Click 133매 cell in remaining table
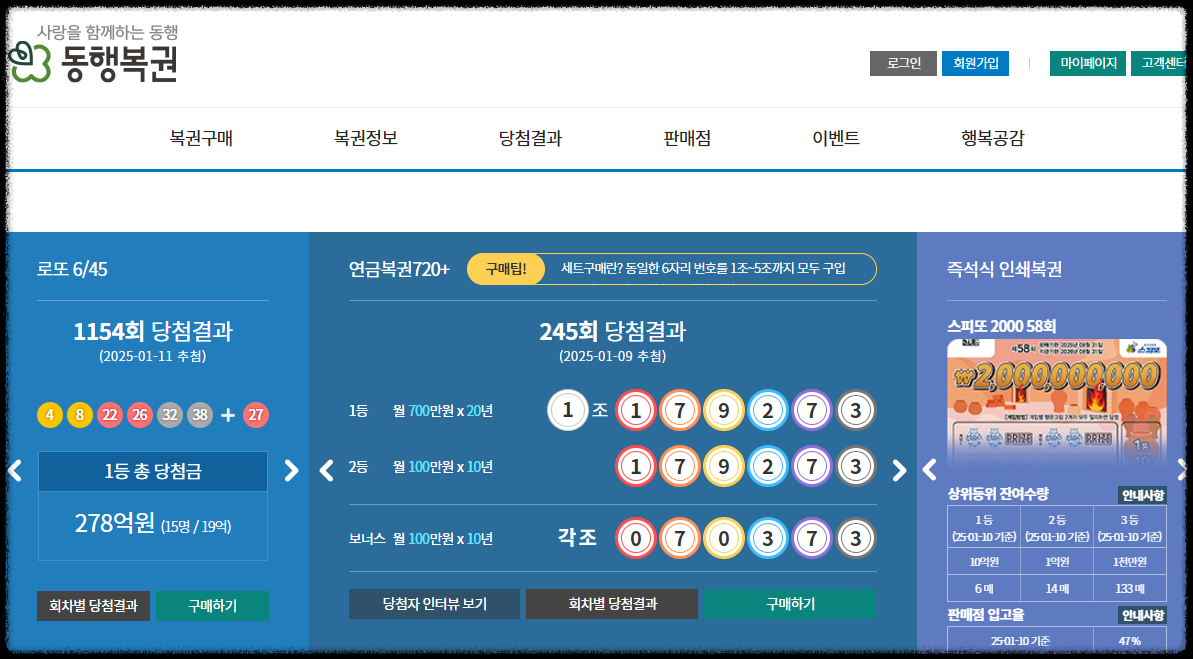 click(x=1130, y=588)
